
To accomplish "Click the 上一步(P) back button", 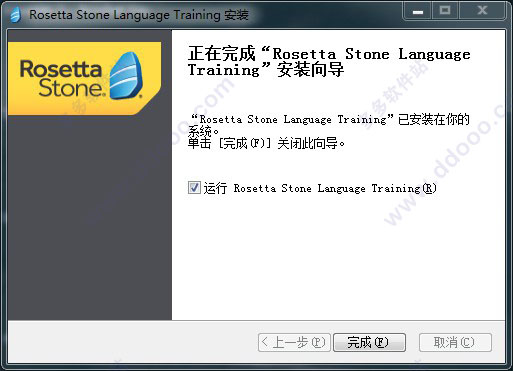I will (x=294, y=342).
